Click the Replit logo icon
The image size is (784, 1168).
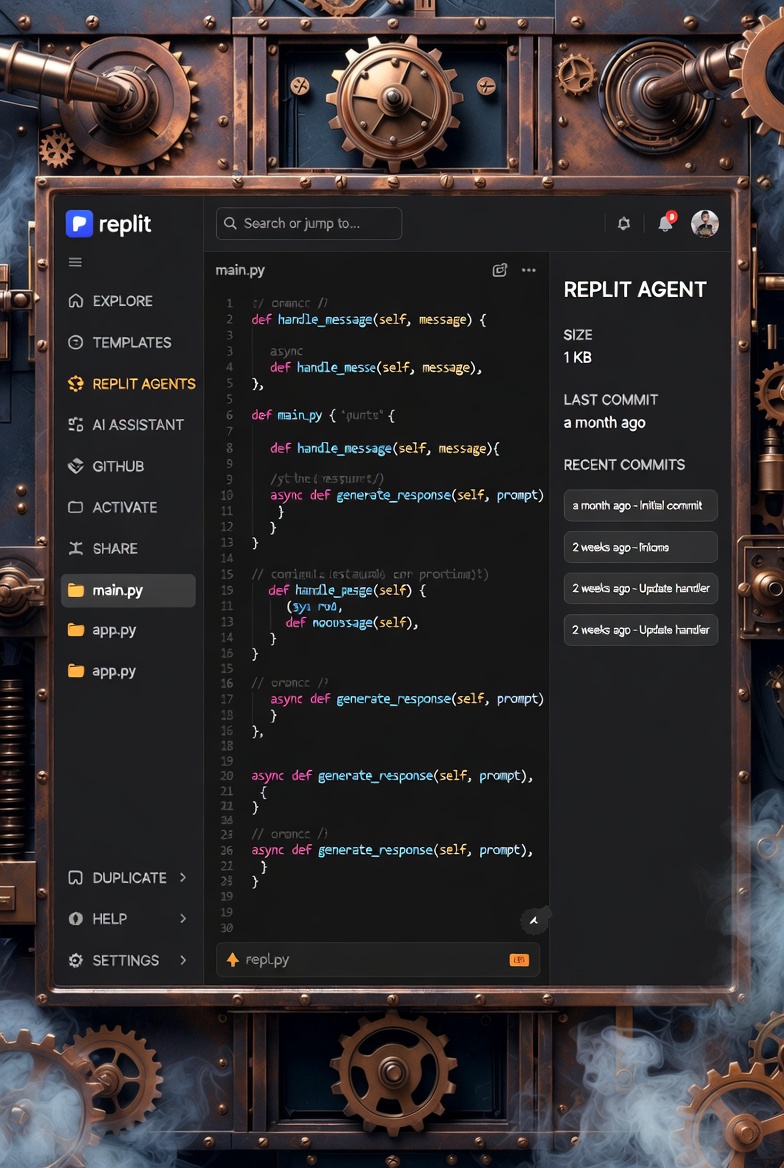click(79, 223)
